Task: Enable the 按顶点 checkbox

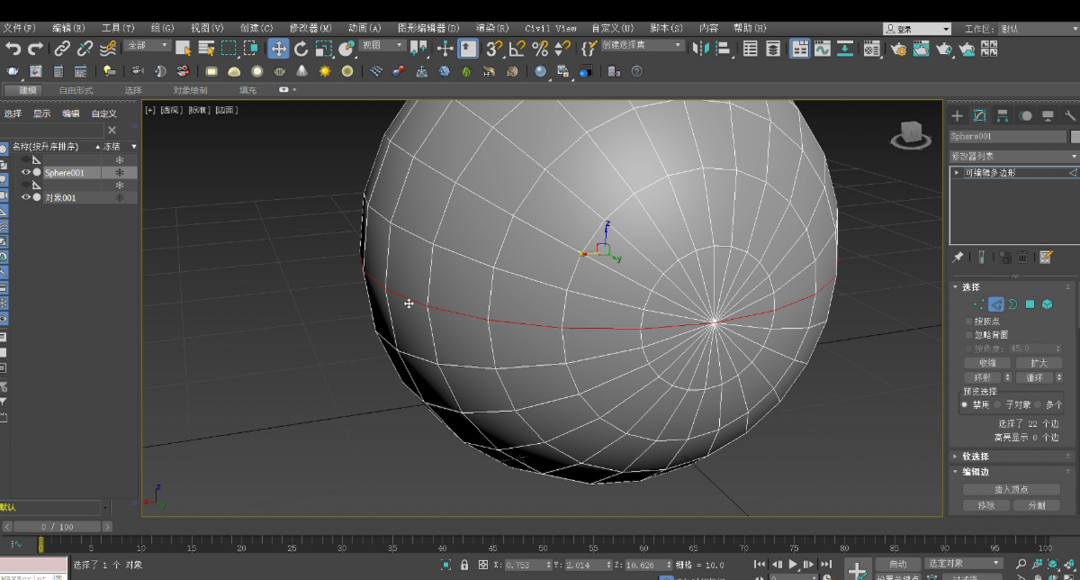Action: pyautogui.click(x=969, y=321)
